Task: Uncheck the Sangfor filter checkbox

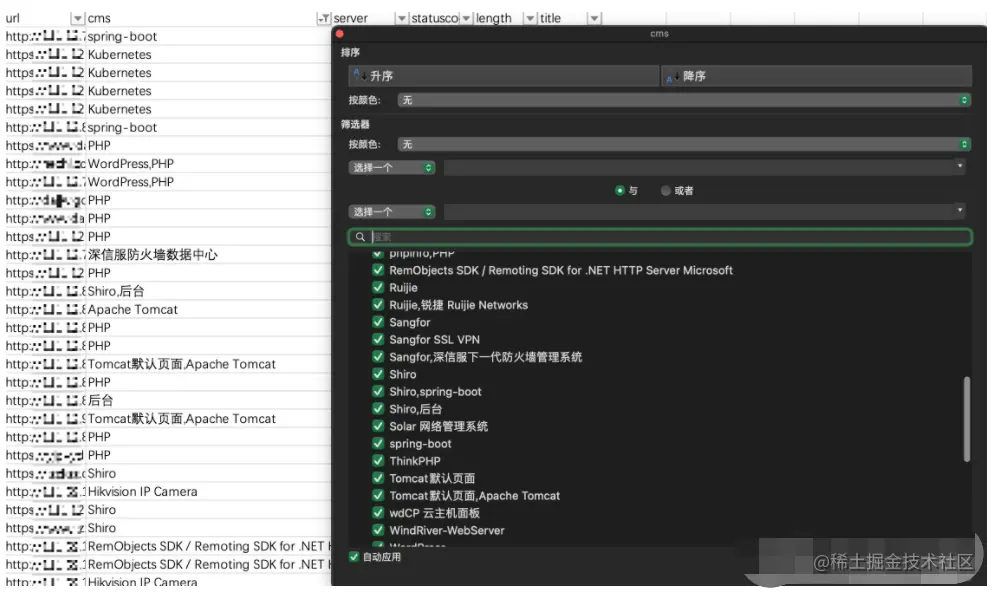Action: tap(378, 322)
